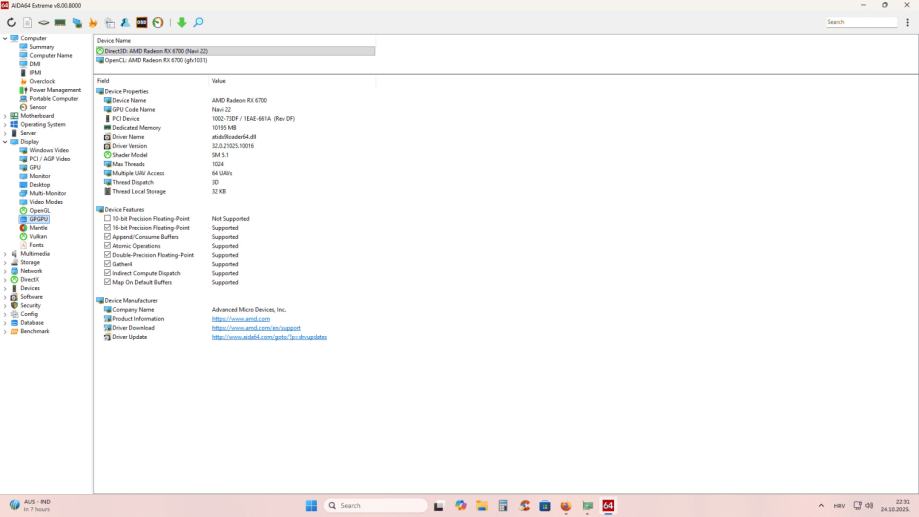919x517 pixels.
Task: Toggle 10-bit Precision Floating-Point checkbox
Action: (107, 218)
